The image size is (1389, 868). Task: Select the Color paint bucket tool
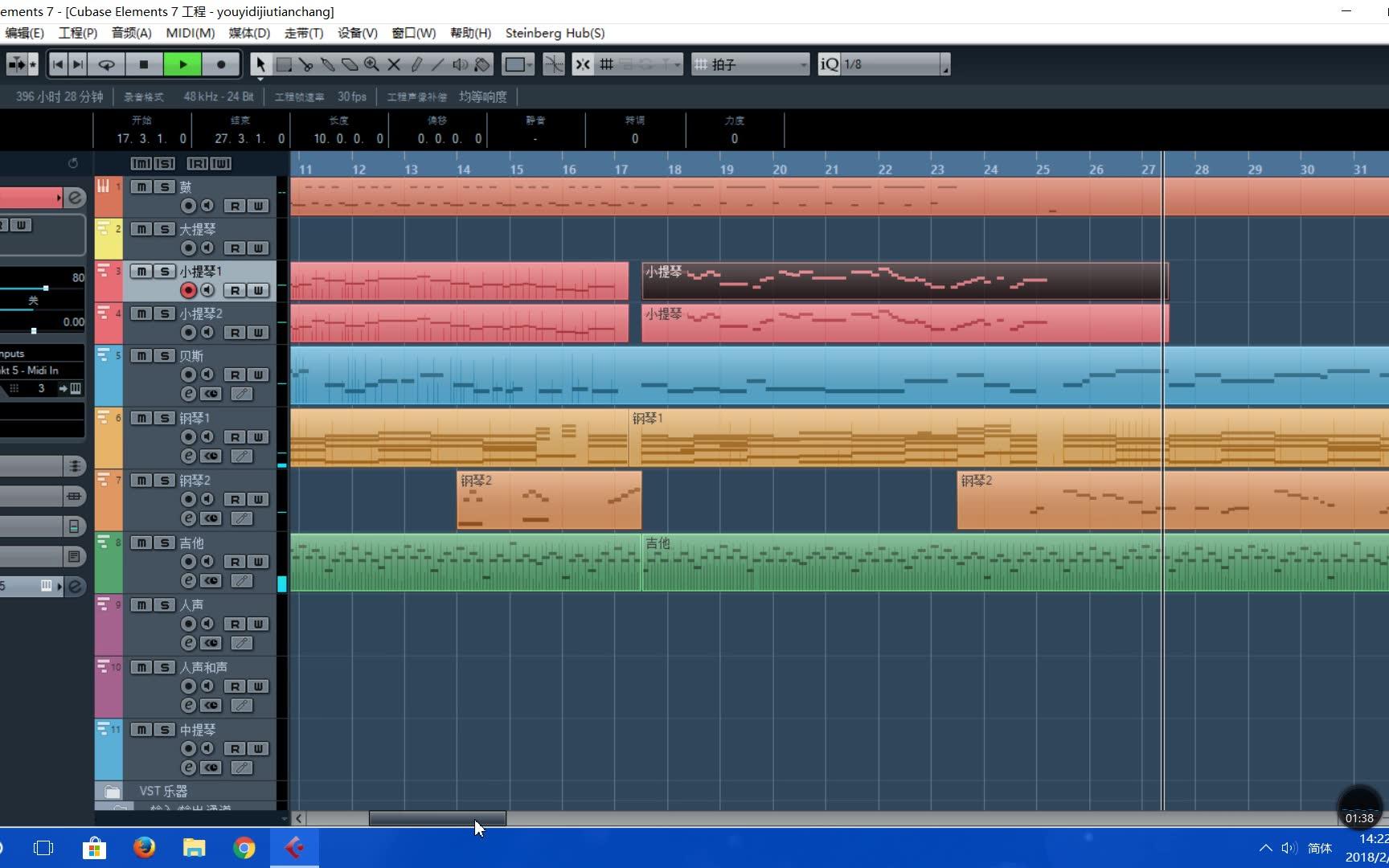pos(482,64)
